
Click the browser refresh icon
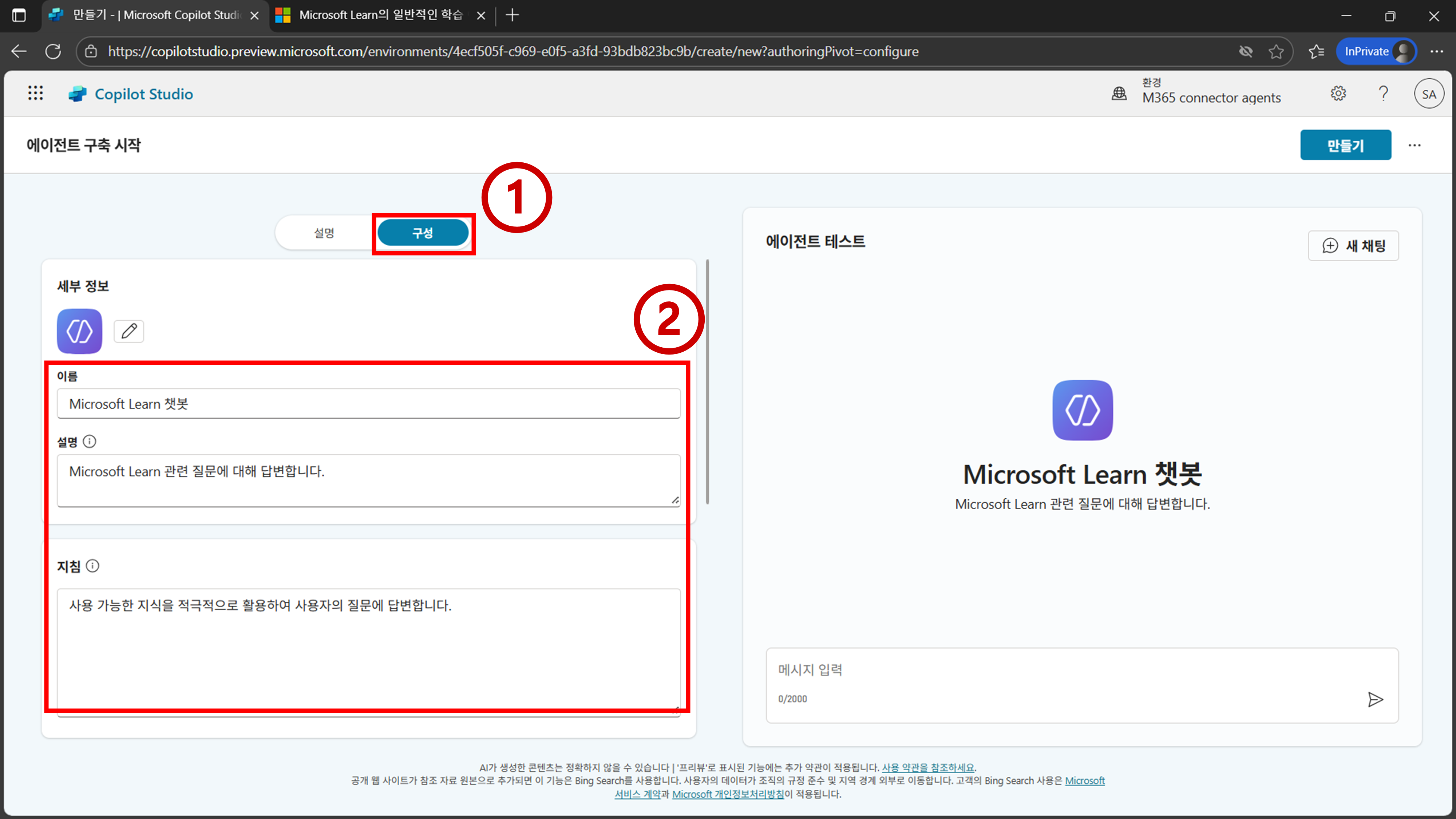pyautogui.click(x=53, y=51)
